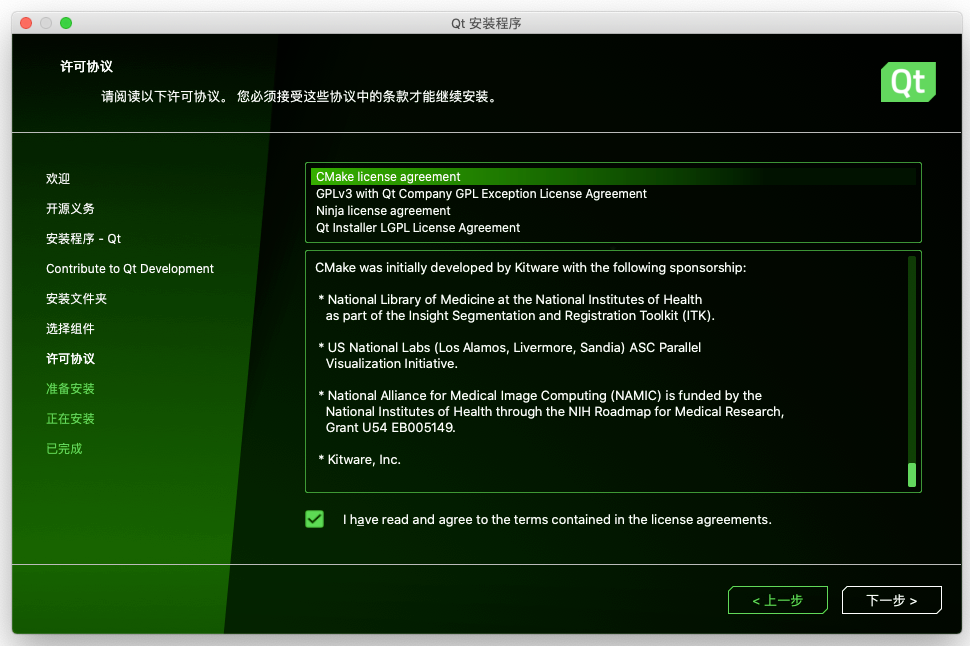Screen dimensions: 970x646
Task: Click the Kitware, Inc. line in license text
Action: [x=359, y=460]
